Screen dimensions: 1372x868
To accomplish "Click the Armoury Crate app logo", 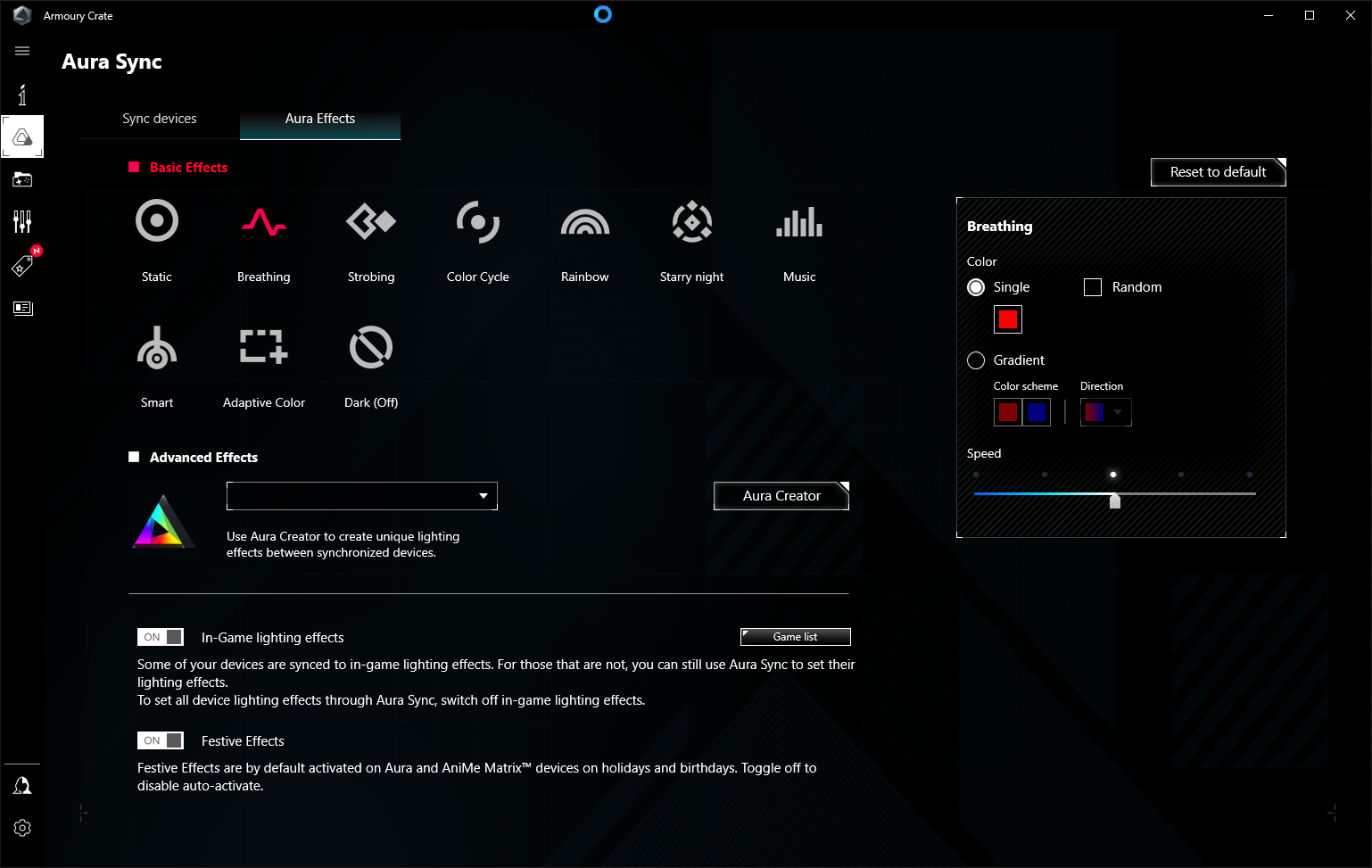I will [22, 15].
